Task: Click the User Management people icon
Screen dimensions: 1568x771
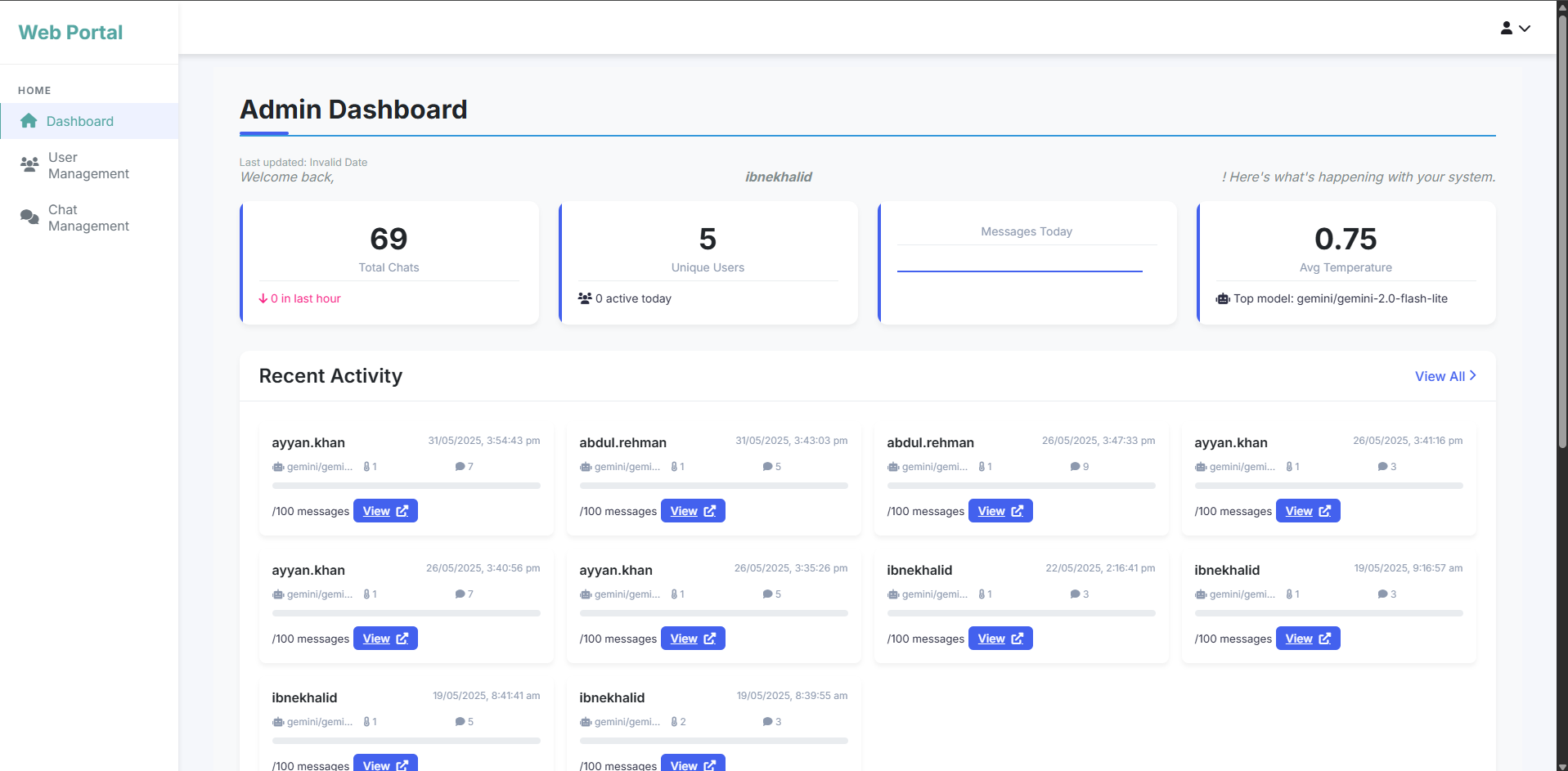Action: (x=29, y=164)
